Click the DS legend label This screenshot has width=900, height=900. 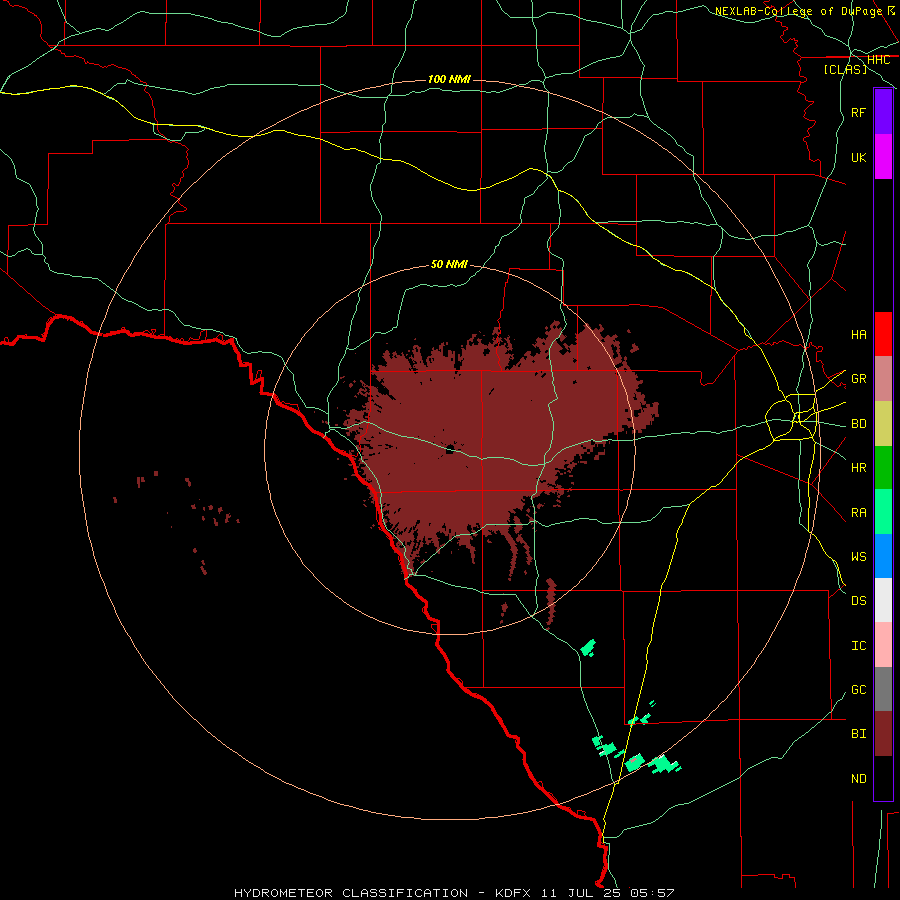(x=858, y=601)
